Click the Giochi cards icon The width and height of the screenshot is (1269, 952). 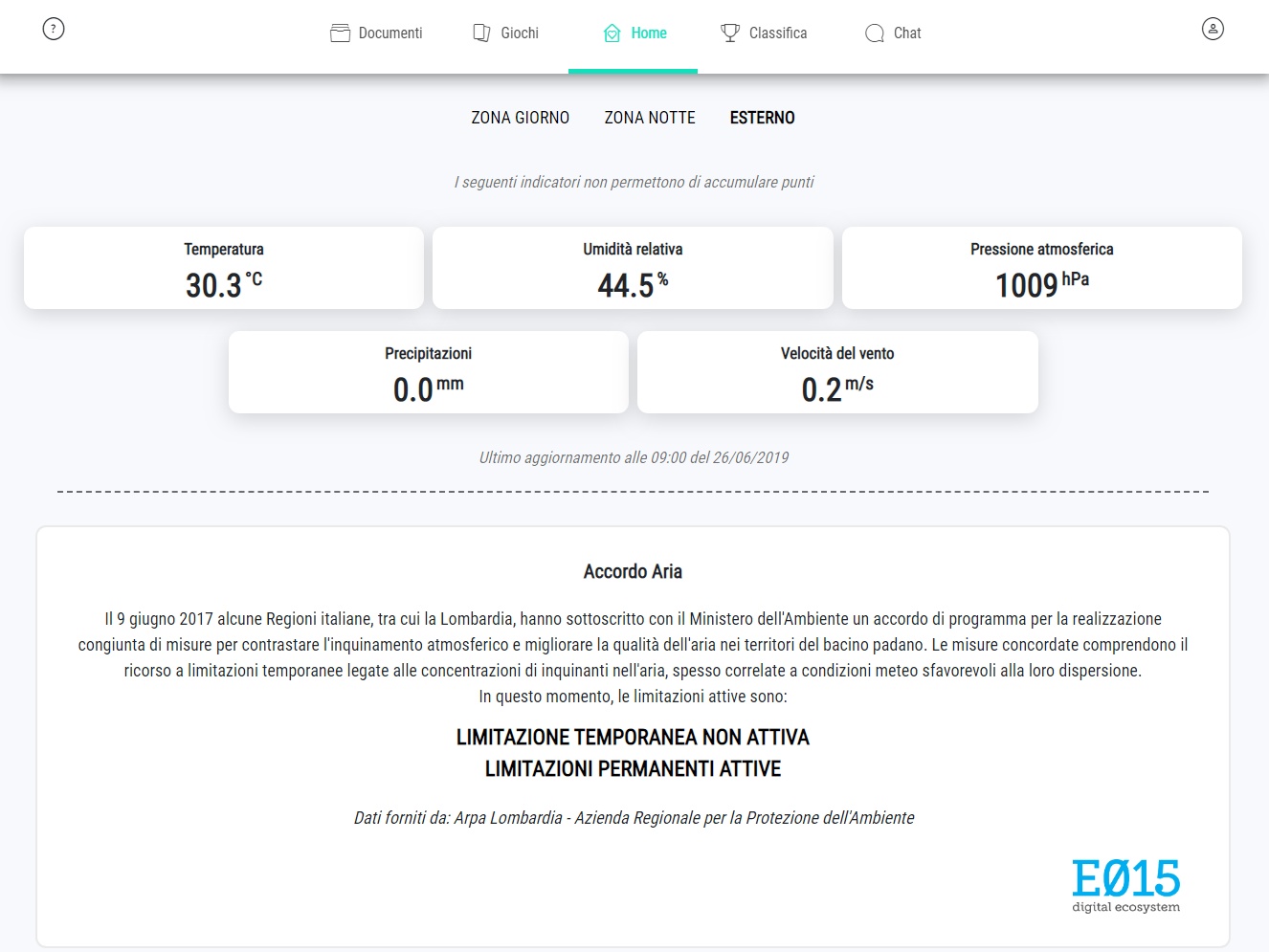(x=482, y=33)
